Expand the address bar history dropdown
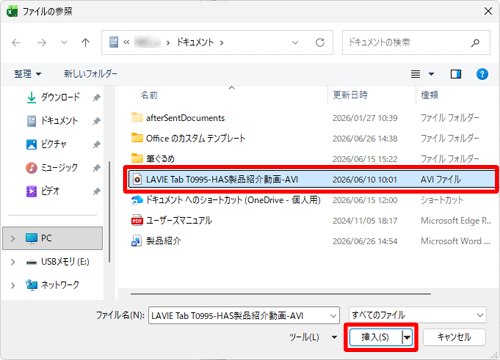This screenshot has height=360, width=500. (x=295, y=43)
